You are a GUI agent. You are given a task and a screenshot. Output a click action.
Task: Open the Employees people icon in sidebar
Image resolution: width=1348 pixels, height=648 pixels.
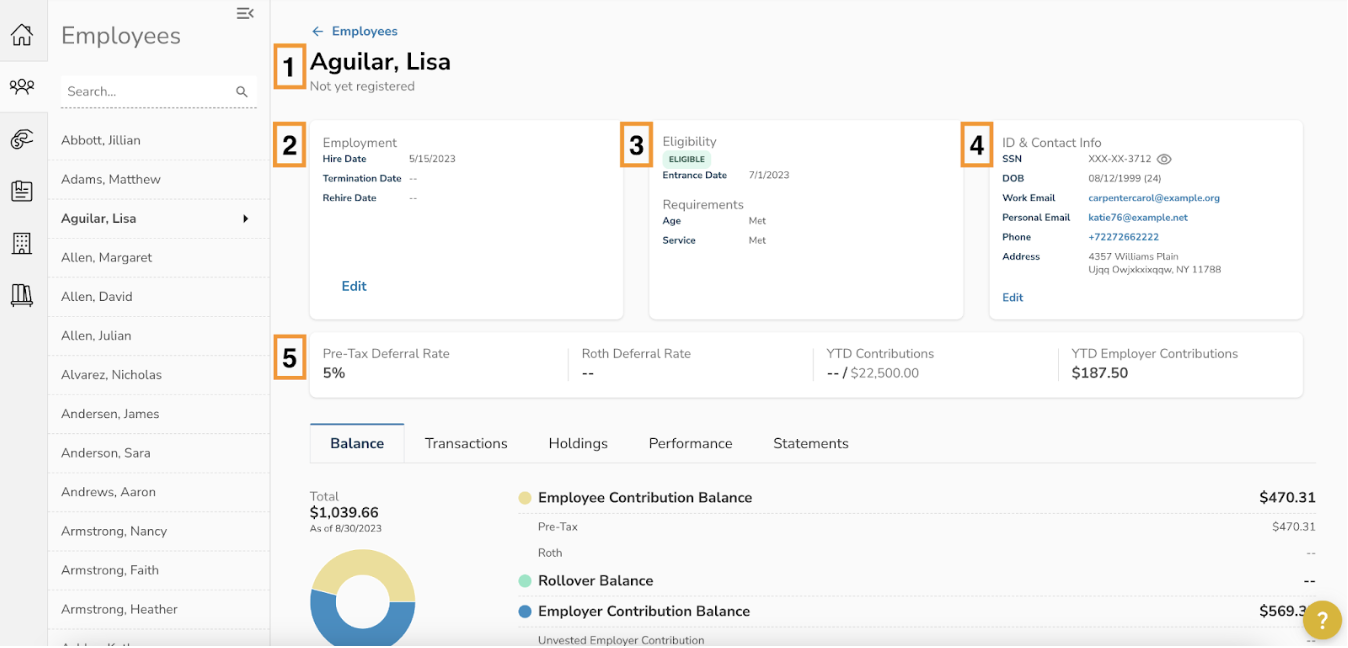click(x=22, y=87)
